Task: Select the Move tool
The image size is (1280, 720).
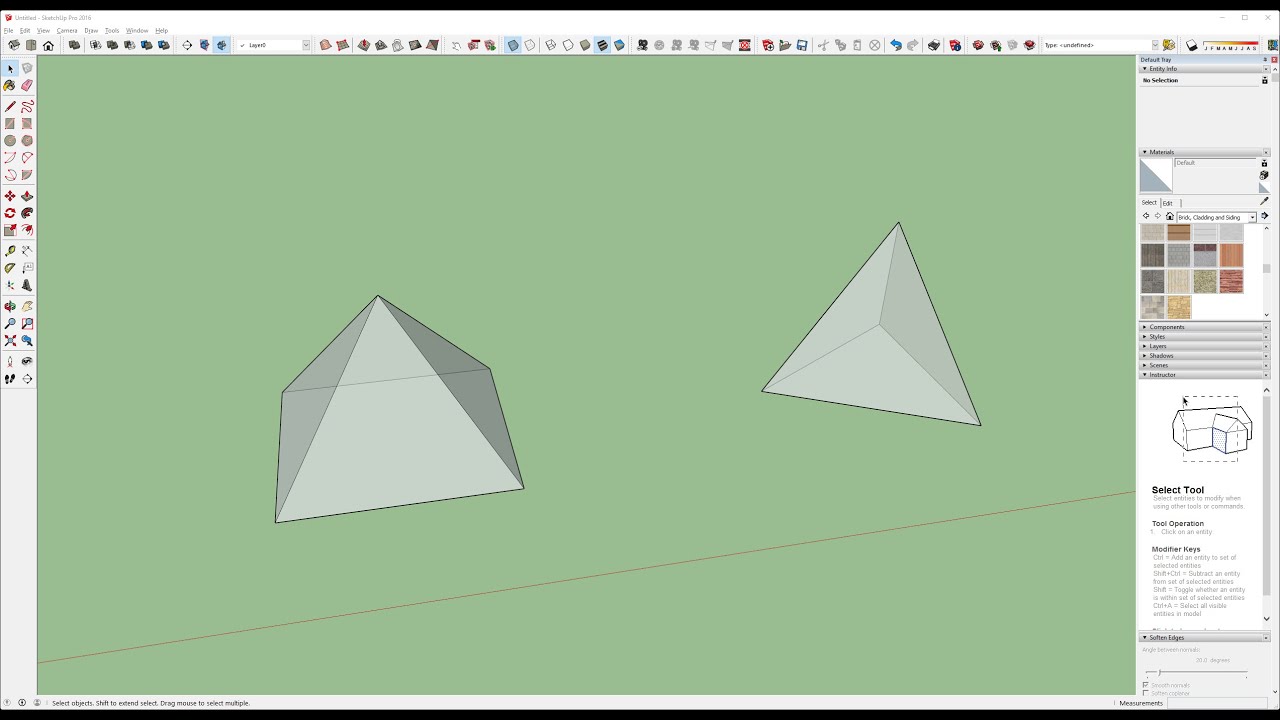Action: pyautogui.click(x=10, y=196)
